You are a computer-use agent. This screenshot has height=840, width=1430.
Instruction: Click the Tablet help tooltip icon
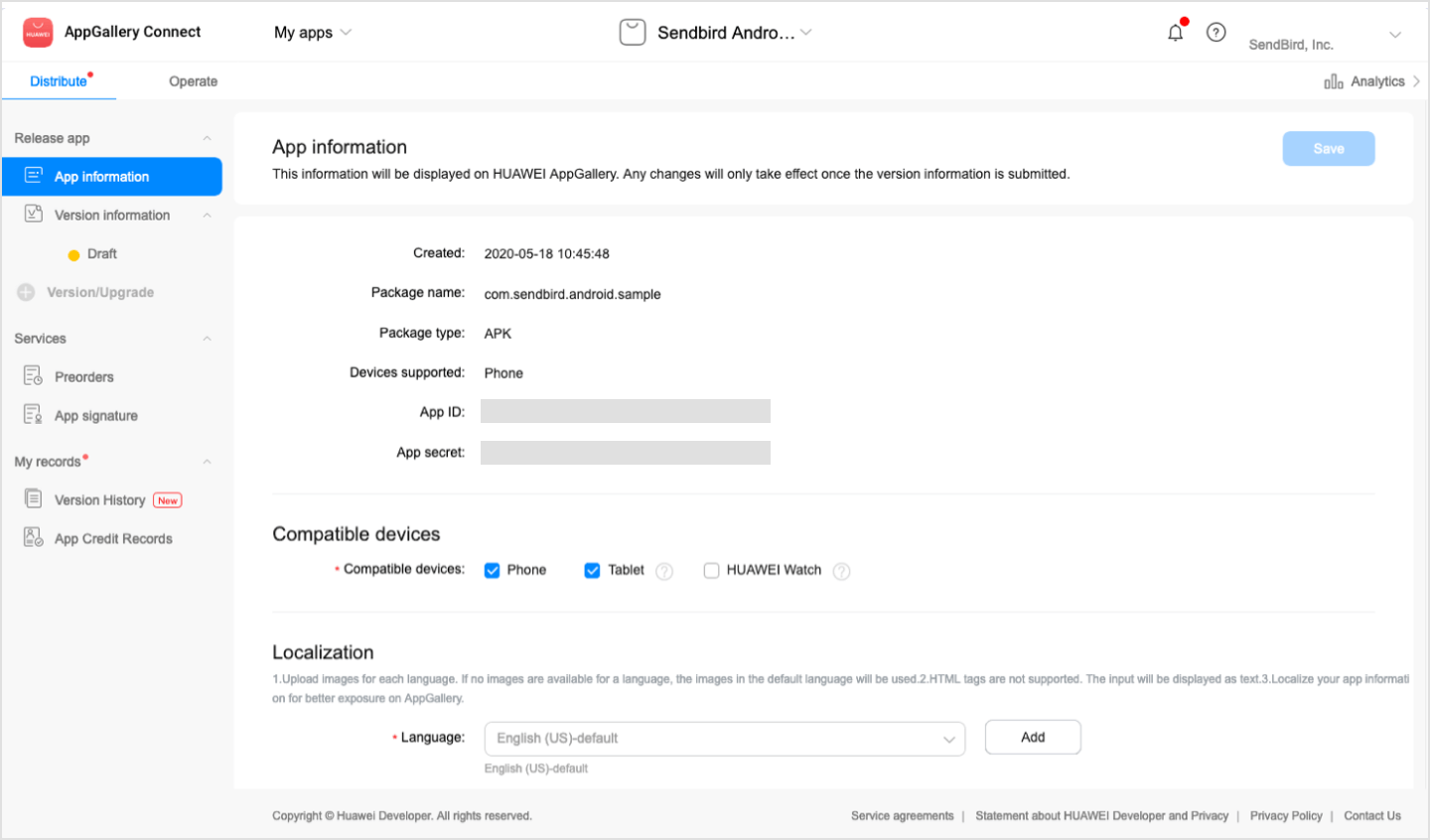pyautogui.click(x=664, y=571)
